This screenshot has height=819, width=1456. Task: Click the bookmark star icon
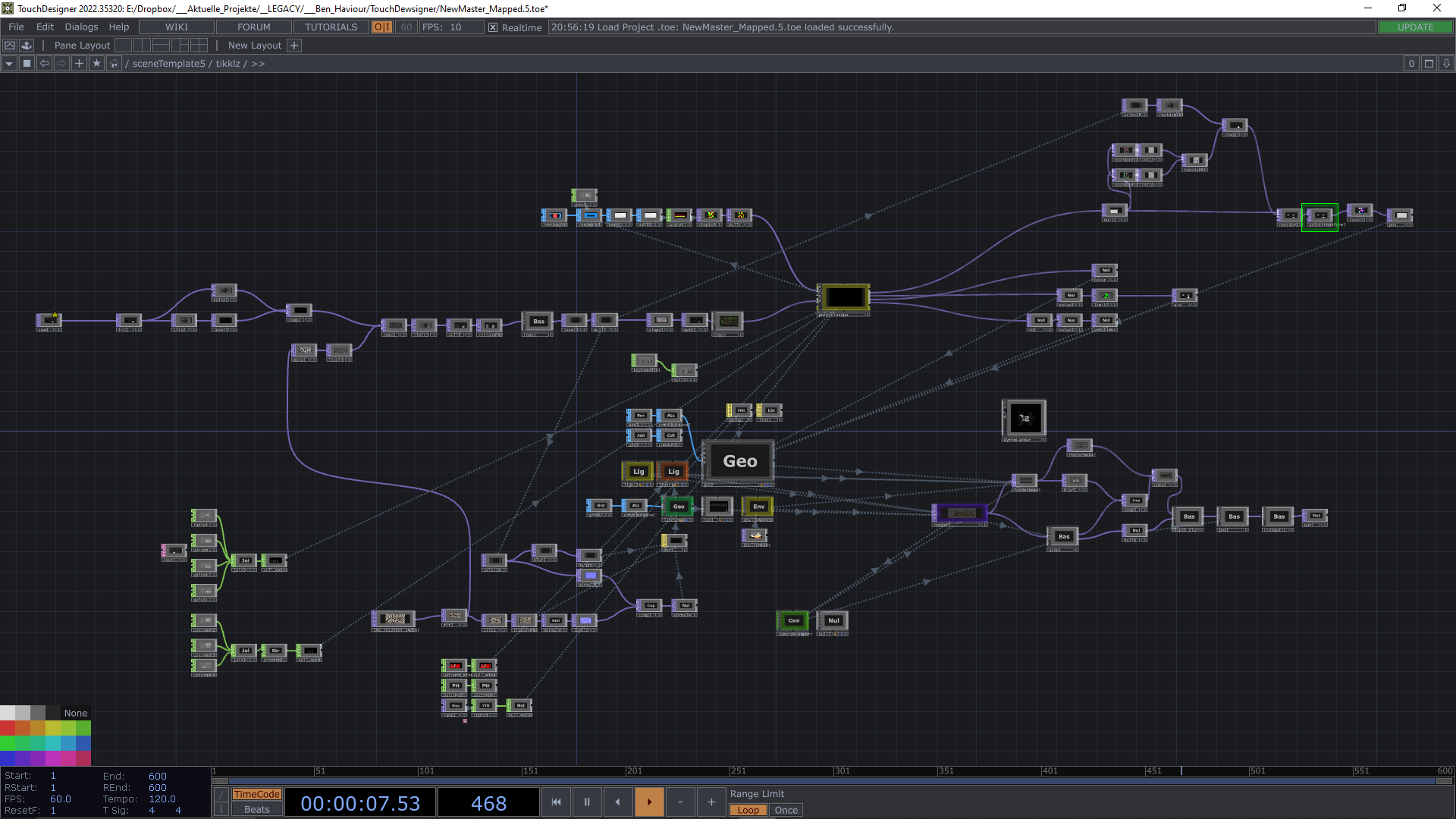click(96, 64)
